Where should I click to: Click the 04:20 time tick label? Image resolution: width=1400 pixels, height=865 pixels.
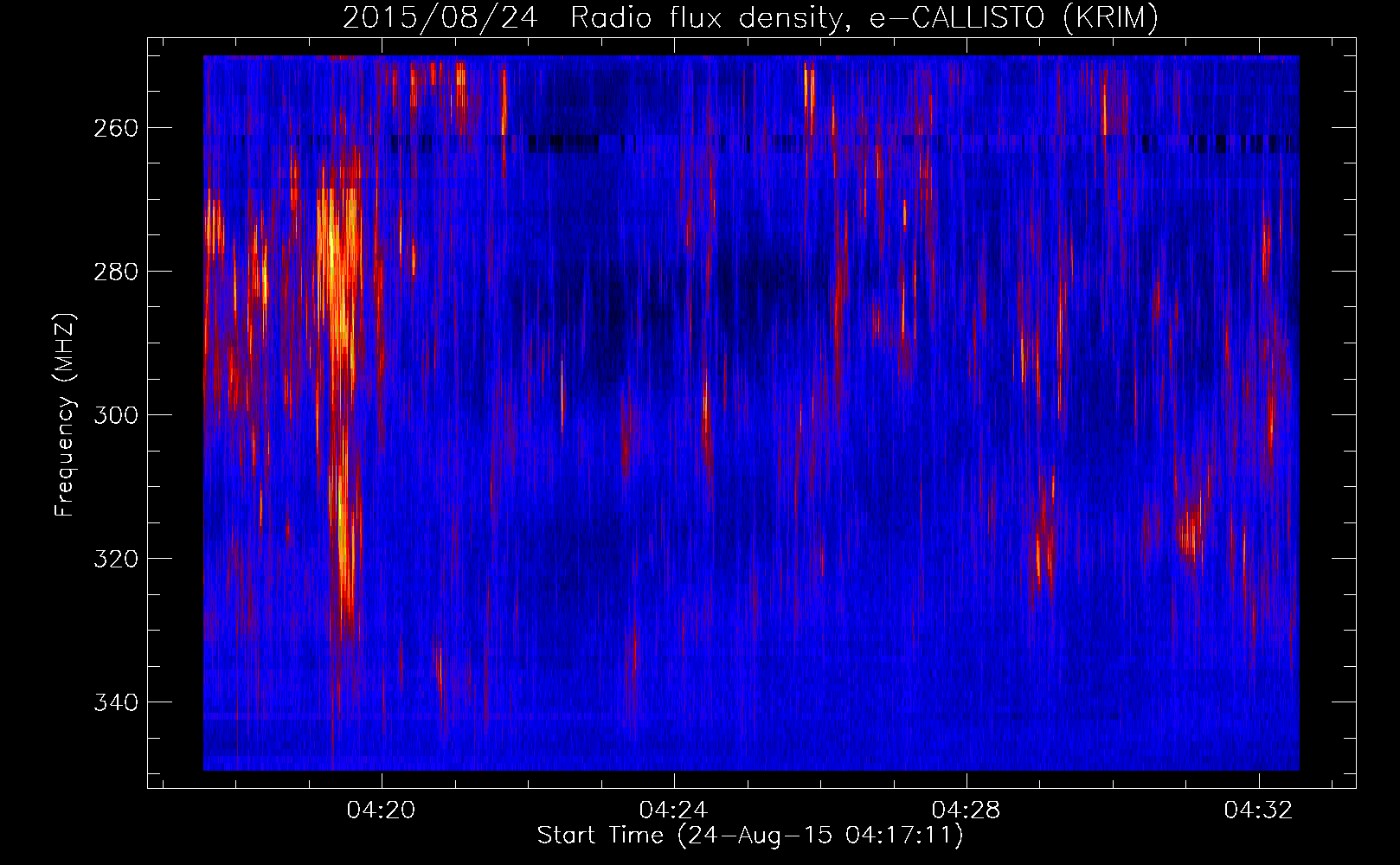pos(382,811)
